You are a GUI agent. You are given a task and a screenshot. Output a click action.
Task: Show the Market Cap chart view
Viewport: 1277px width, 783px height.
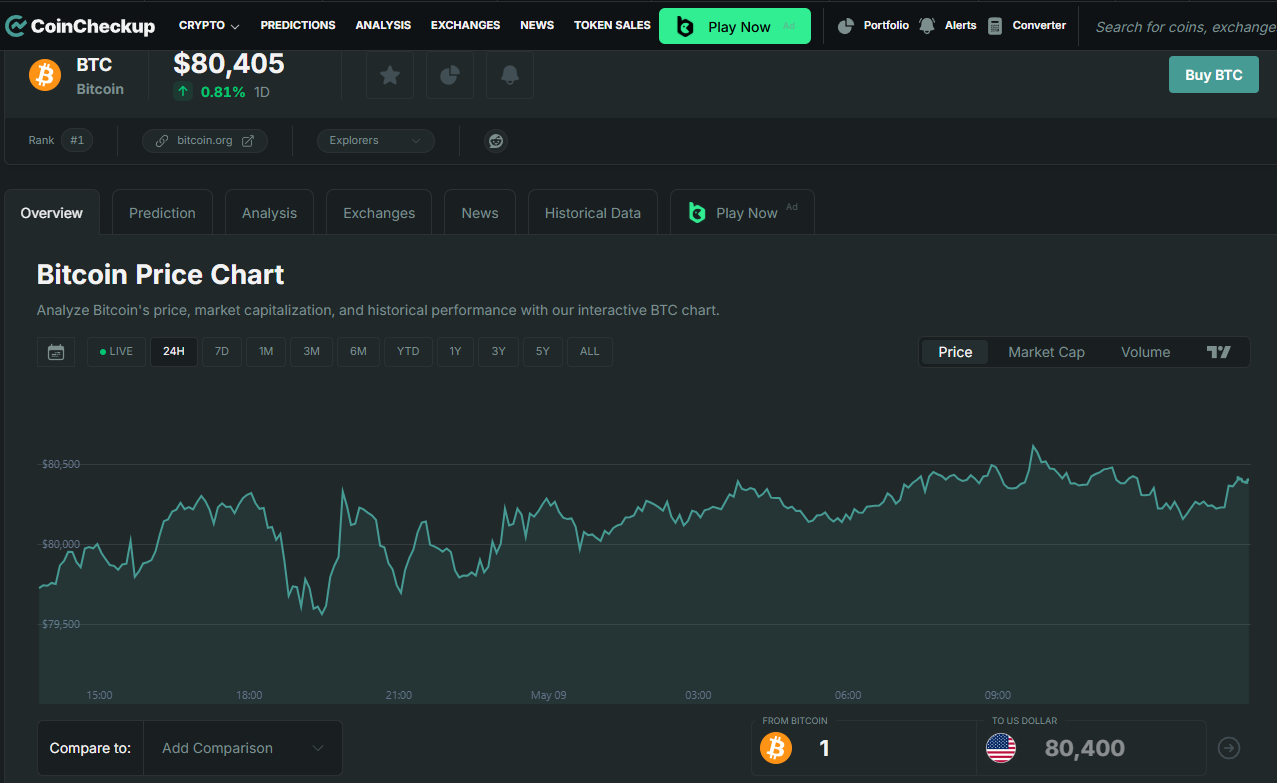[x=1046, y=352]
